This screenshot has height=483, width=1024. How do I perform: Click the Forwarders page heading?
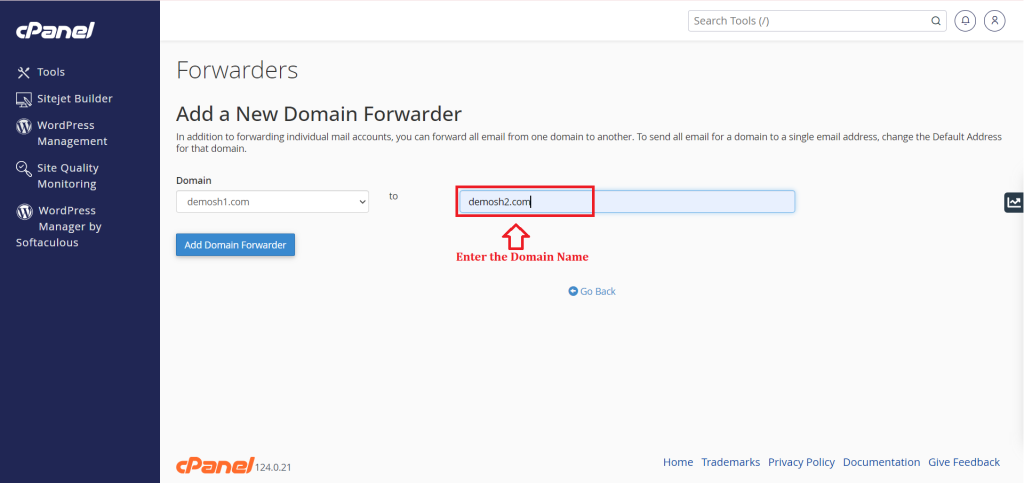pos(237,70)
